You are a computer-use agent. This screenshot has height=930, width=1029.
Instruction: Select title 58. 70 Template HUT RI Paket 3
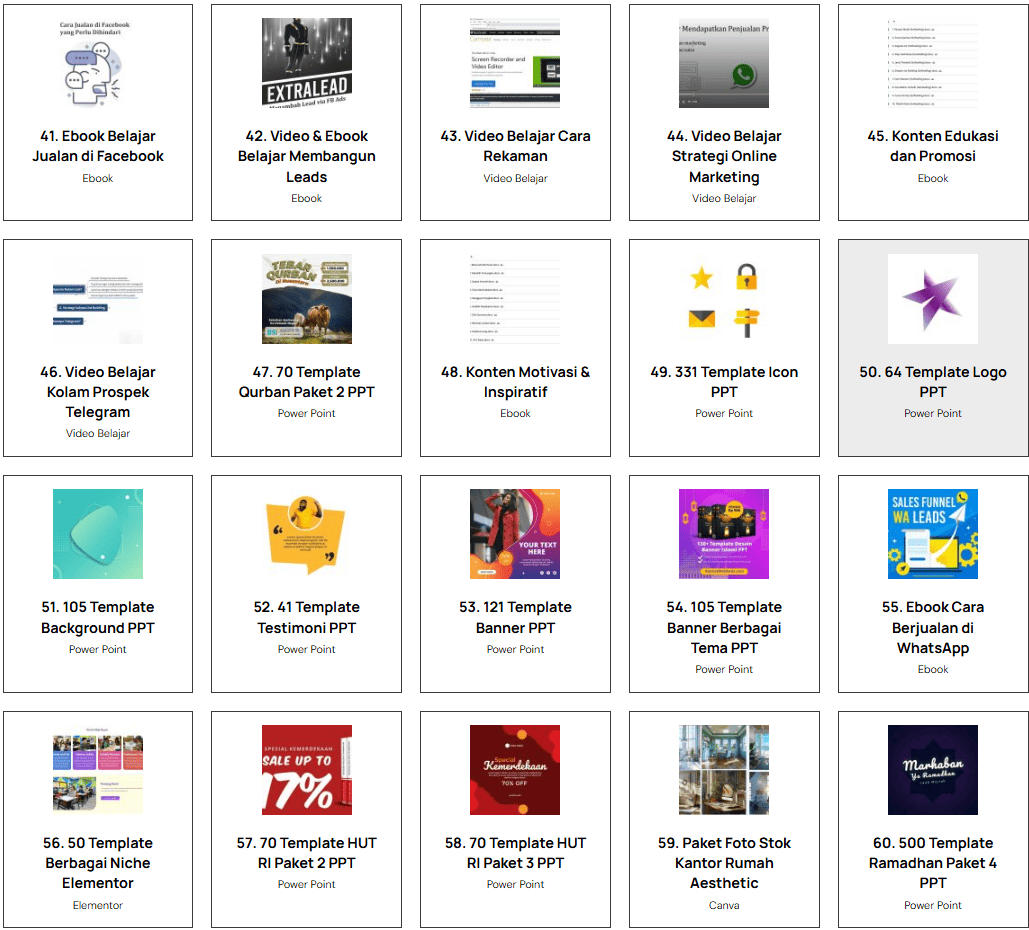click(x=515, y=853)
